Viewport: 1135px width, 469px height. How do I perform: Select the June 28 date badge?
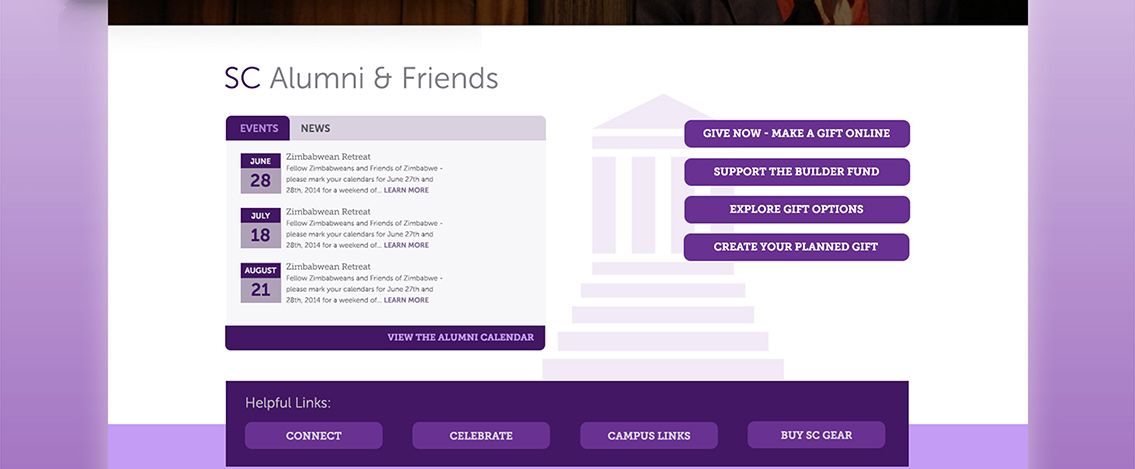click(261, 173)
